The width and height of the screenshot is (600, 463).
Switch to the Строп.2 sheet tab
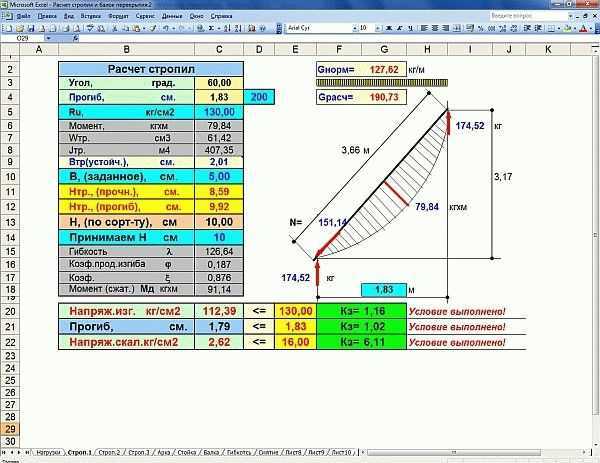tap(109, 453)
